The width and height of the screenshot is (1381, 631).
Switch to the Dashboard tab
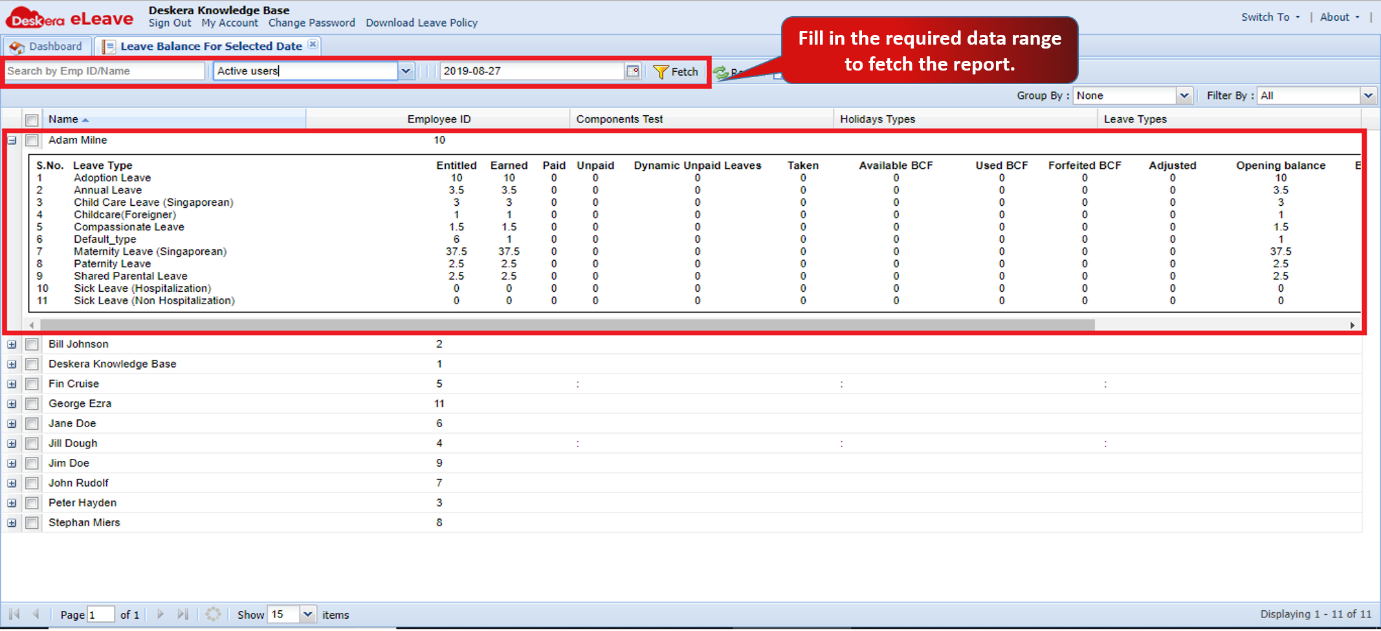(46, 47)
